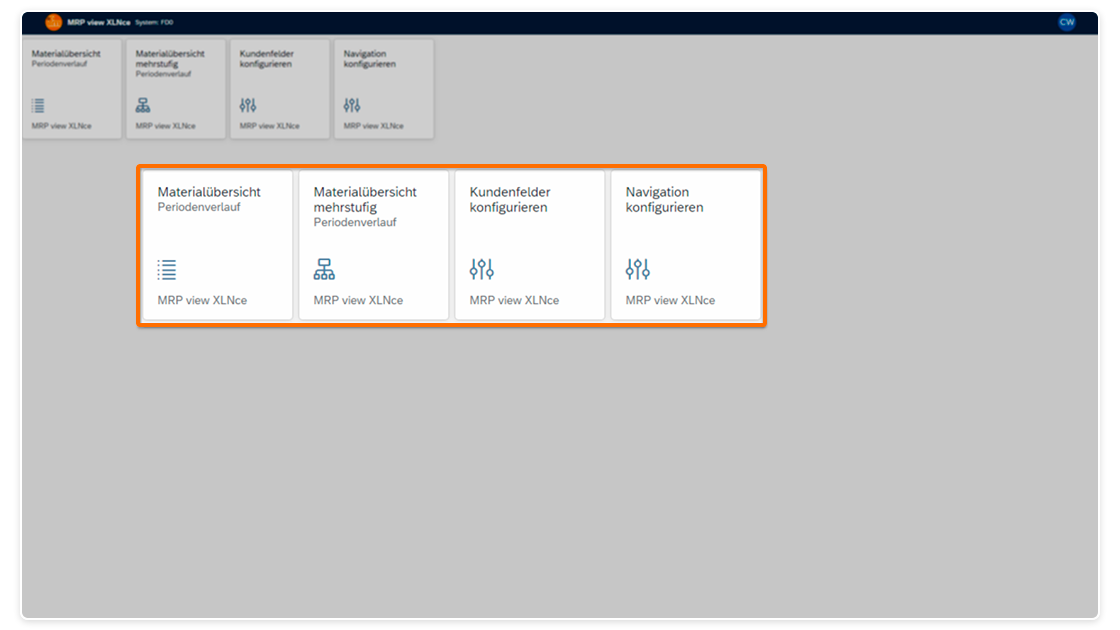Click the list icon in the small Materialübersicht tile
The width and height of the screenshot is (1120, 630).
37,103
